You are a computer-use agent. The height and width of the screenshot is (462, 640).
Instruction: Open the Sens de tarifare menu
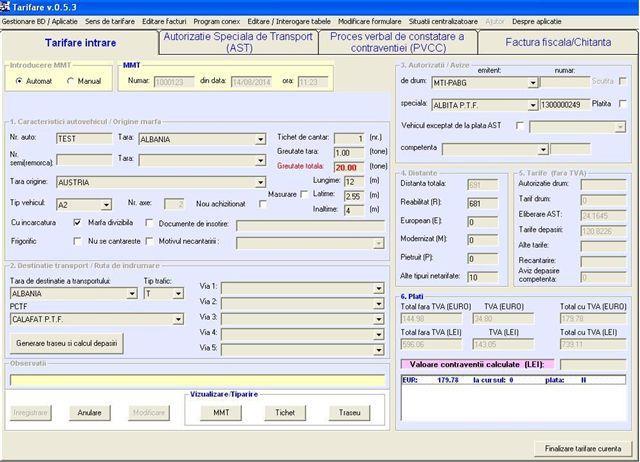tap(110, 22)
